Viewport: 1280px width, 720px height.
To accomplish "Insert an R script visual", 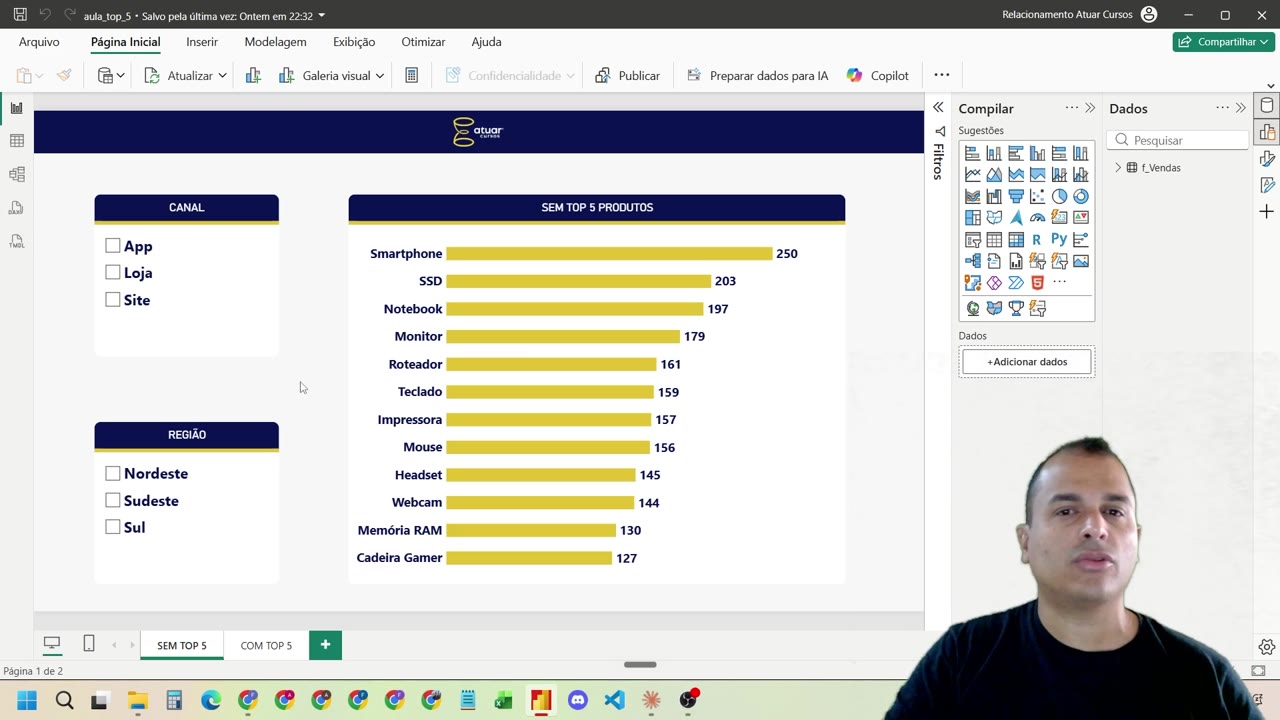I will click(1037, 240).
